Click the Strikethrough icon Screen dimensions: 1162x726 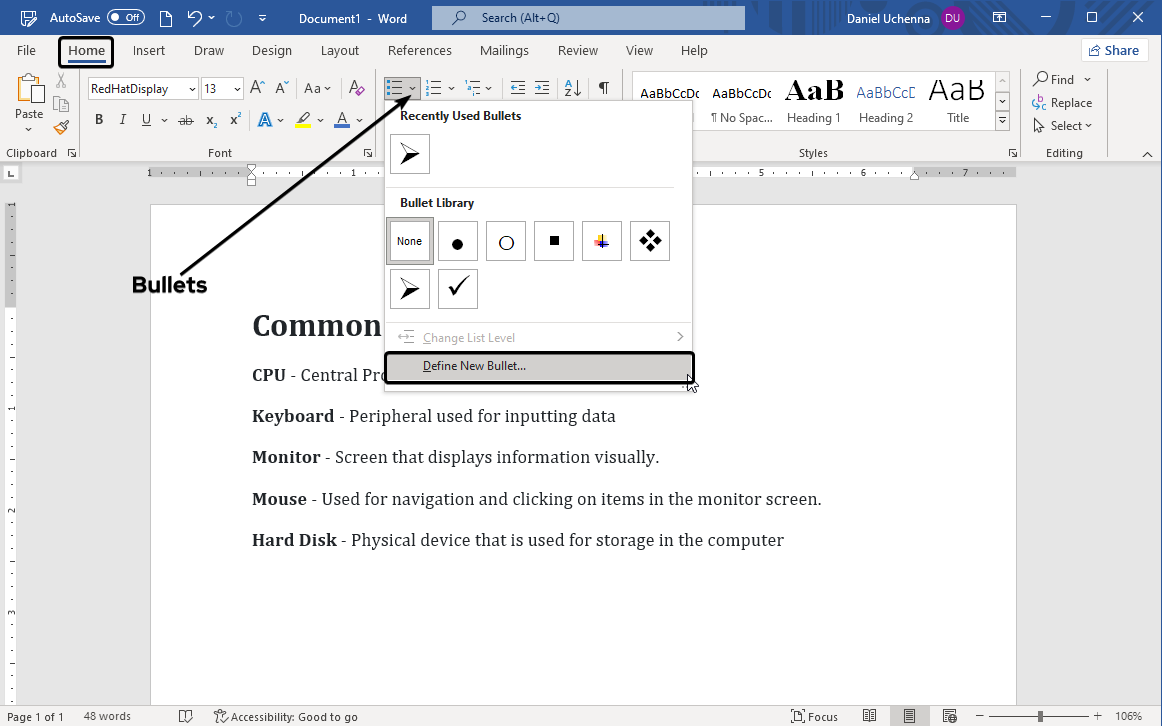click(x=185, y=120)
